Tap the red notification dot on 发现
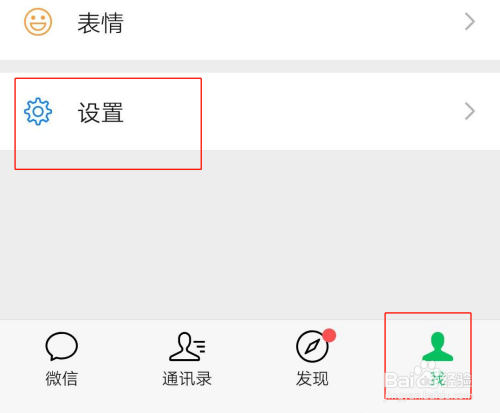The height and width of the screenshot is (413, 500). (x=329, y=335)
